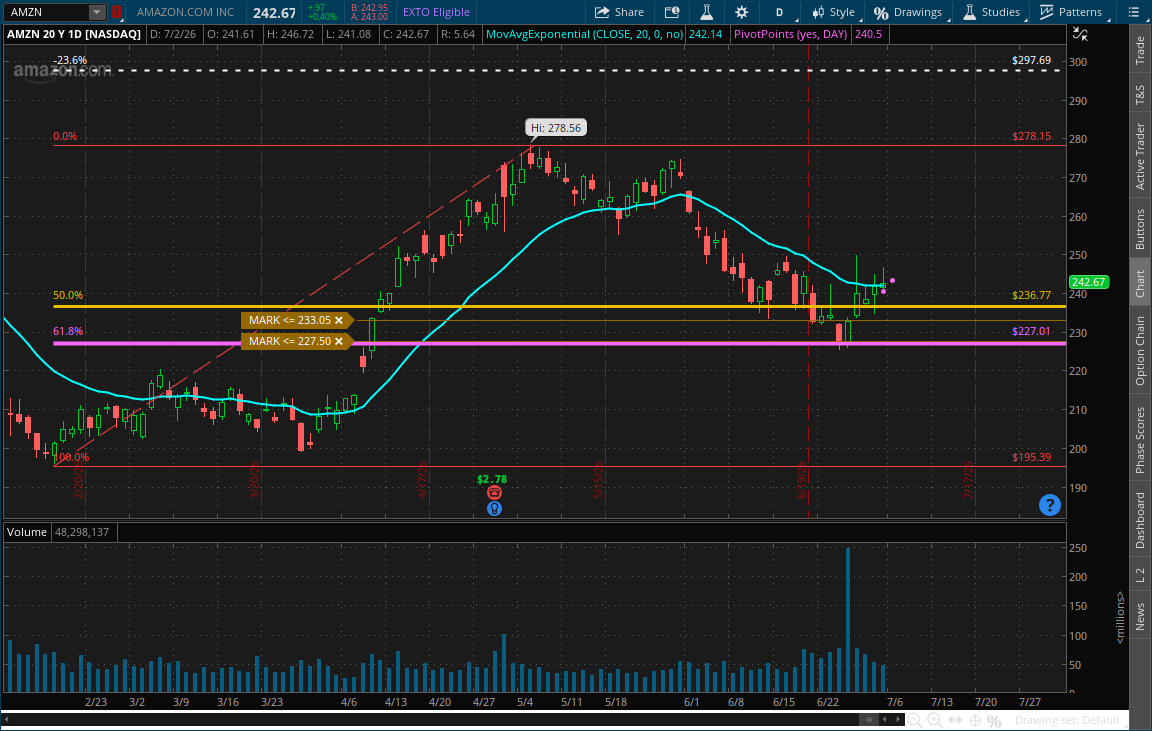Image resolution: width=1152 pixels, height=731 pixels.
Task: Click the AMAZON.COM INC company name
Action: point(185,12)
